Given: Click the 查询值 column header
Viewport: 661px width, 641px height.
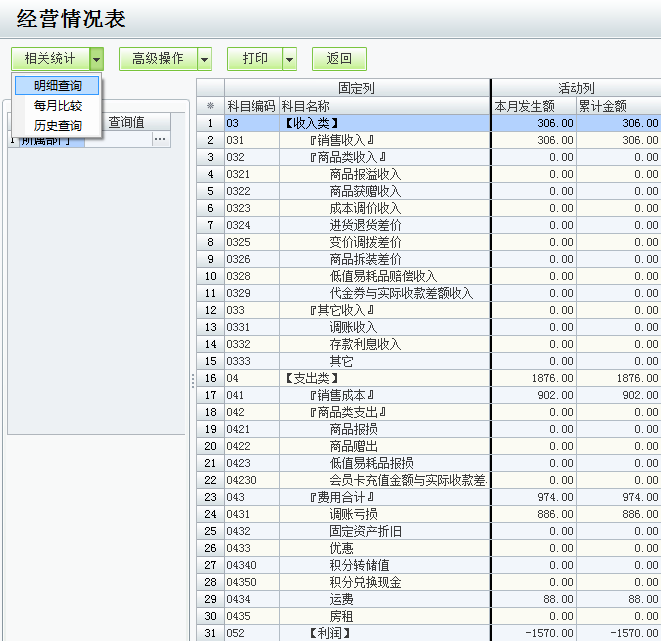Looking at the screenshot, I should (x=126, y=122).
